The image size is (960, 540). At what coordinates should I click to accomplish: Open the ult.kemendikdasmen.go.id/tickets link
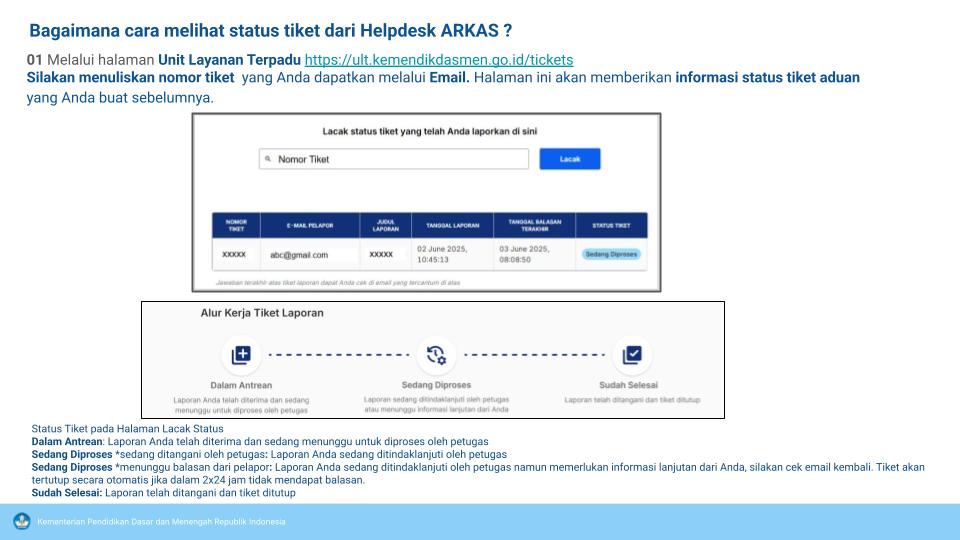438,59
